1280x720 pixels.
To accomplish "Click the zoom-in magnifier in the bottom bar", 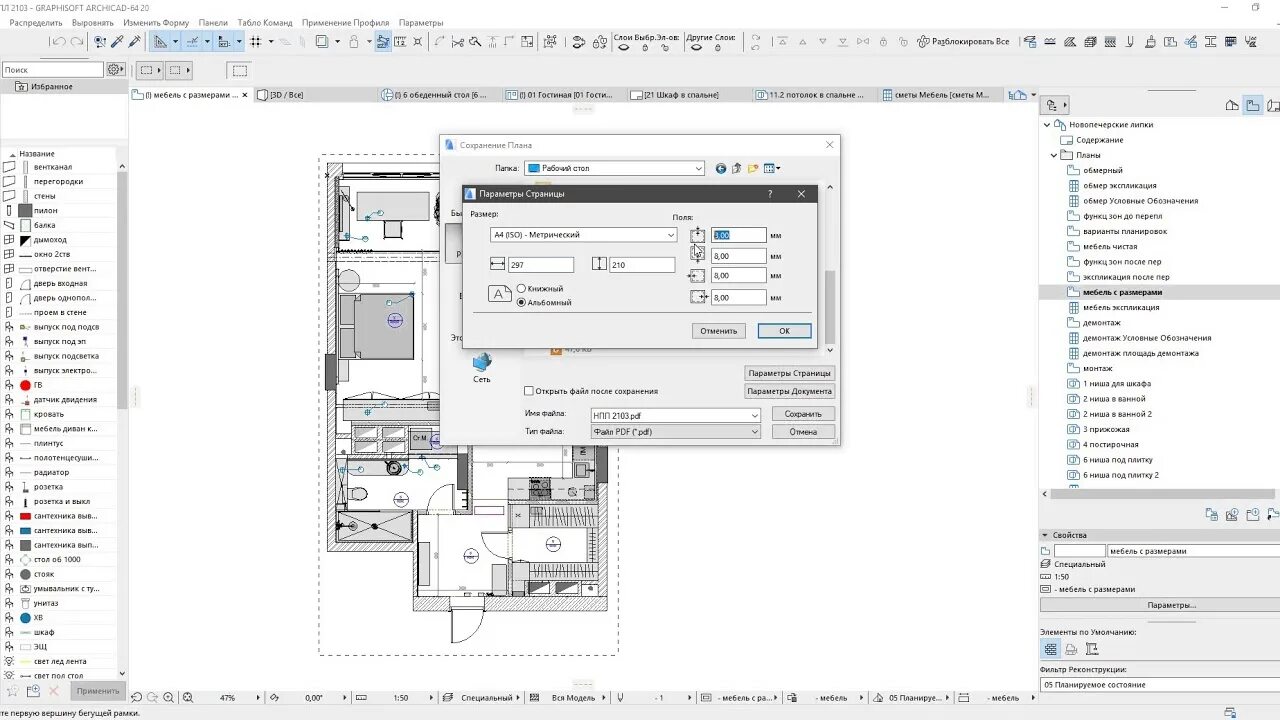I will pos(169,697).
